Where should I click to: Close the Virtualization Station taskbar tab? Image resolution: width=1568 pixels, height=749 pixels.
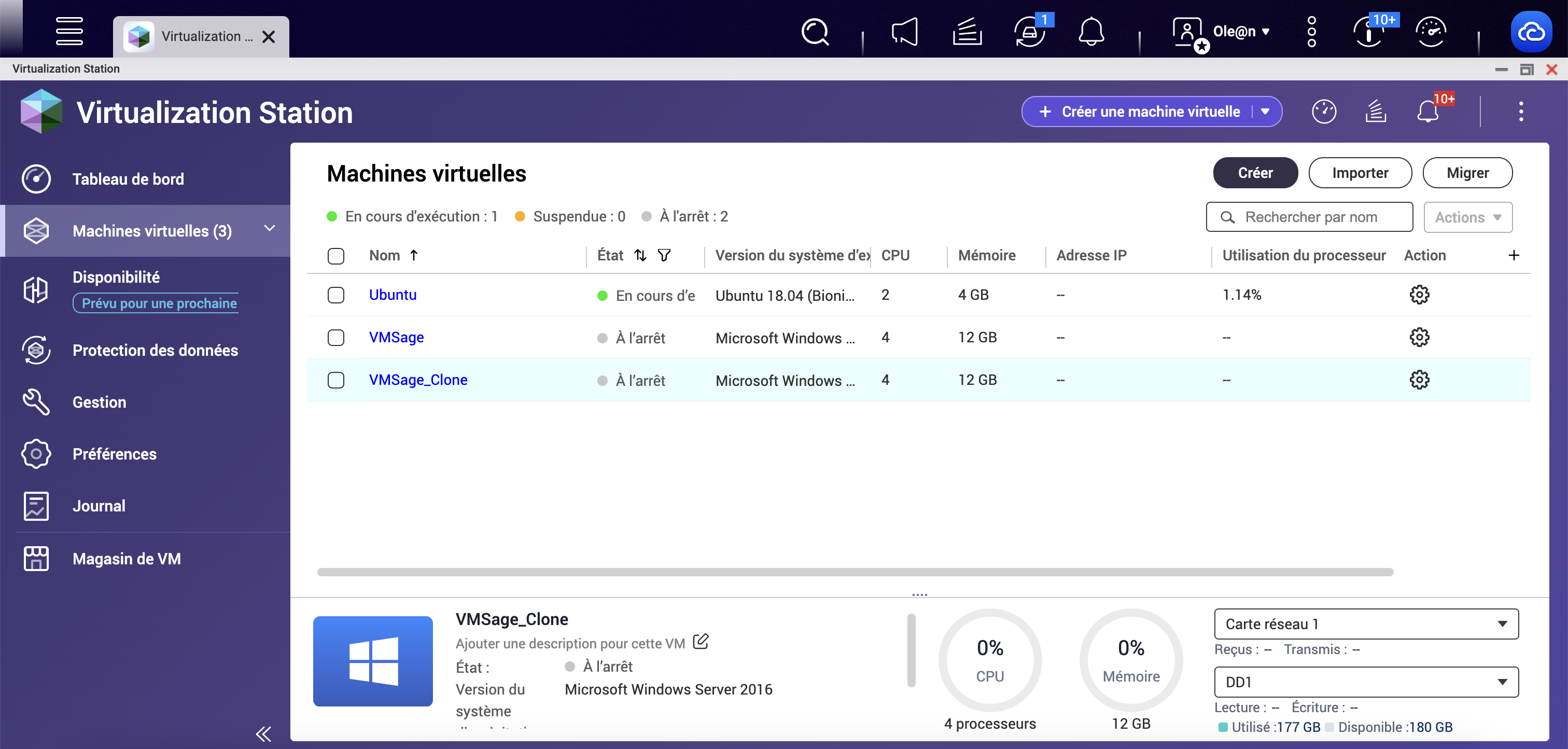pyautogui.click(x=269, y=37)
